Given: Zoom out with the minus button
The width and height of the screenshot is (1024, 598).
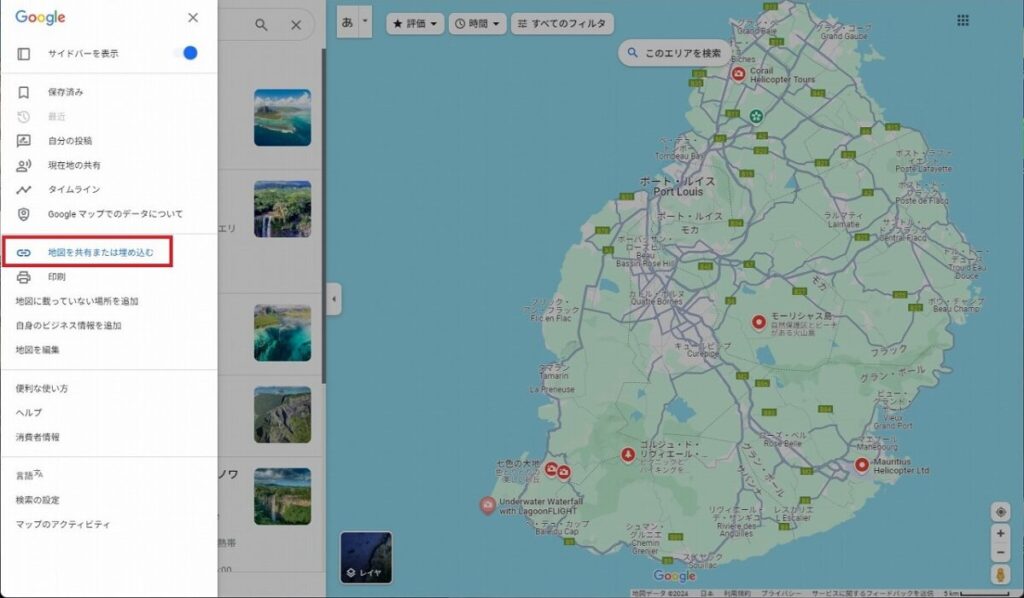Looking at the screenshot, I should coord(1000,553).
